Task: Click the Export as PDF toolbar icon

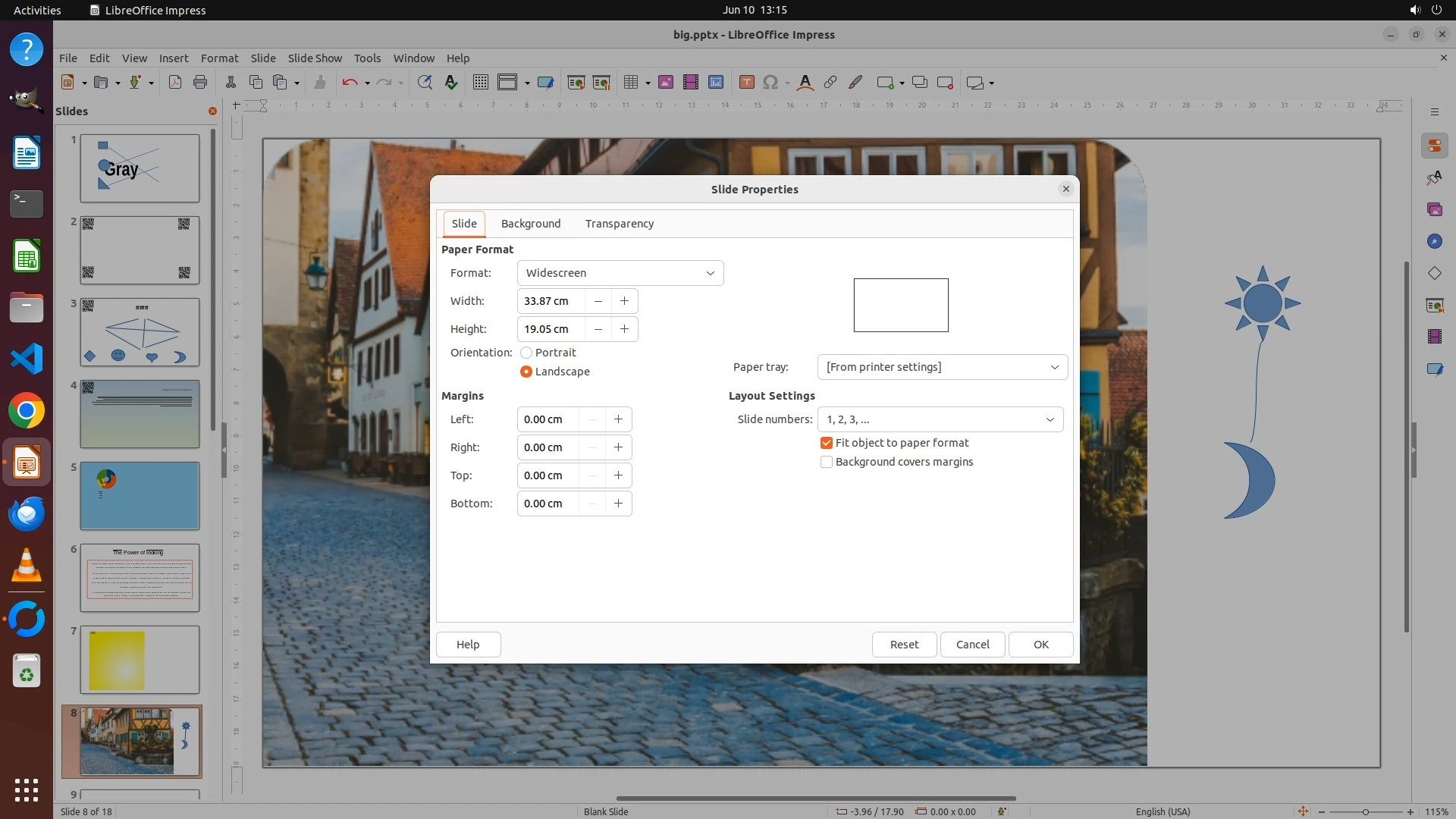Action: point(175,83)
